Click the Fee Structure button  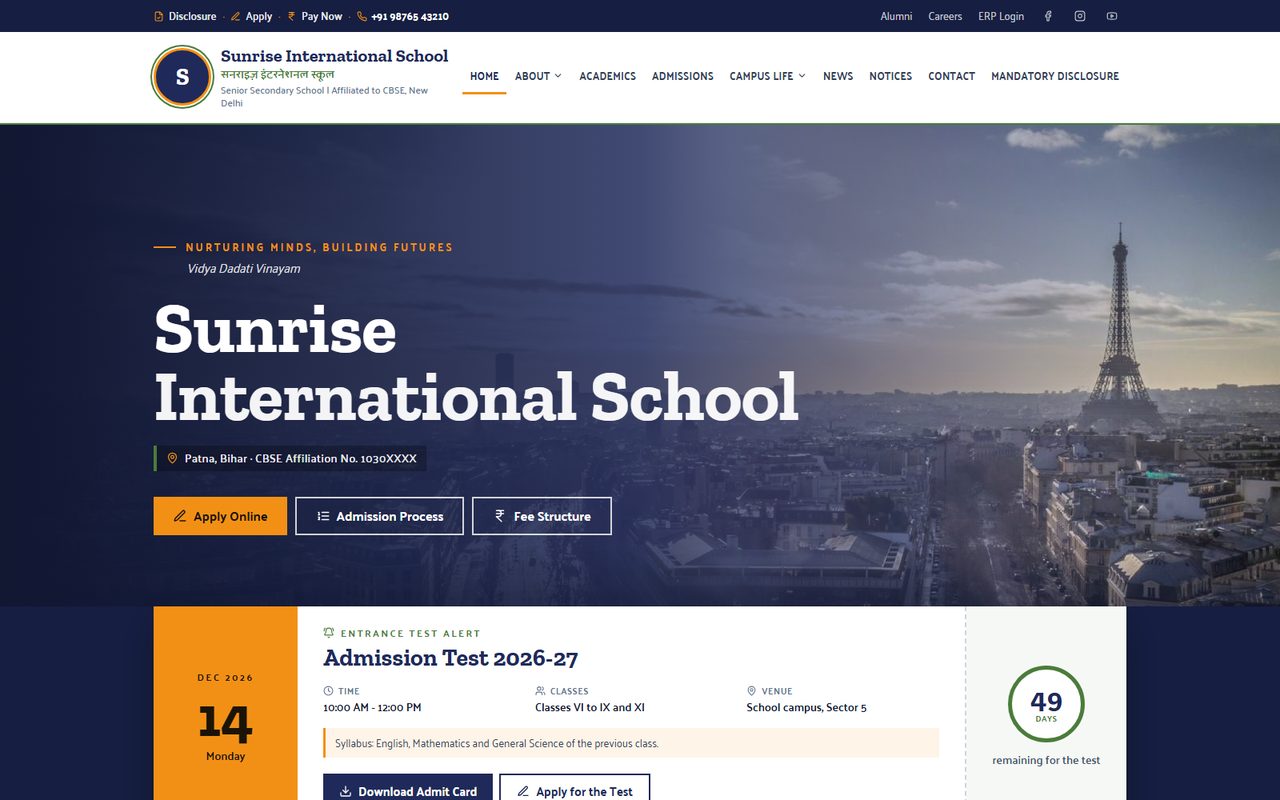coord(542,516)
